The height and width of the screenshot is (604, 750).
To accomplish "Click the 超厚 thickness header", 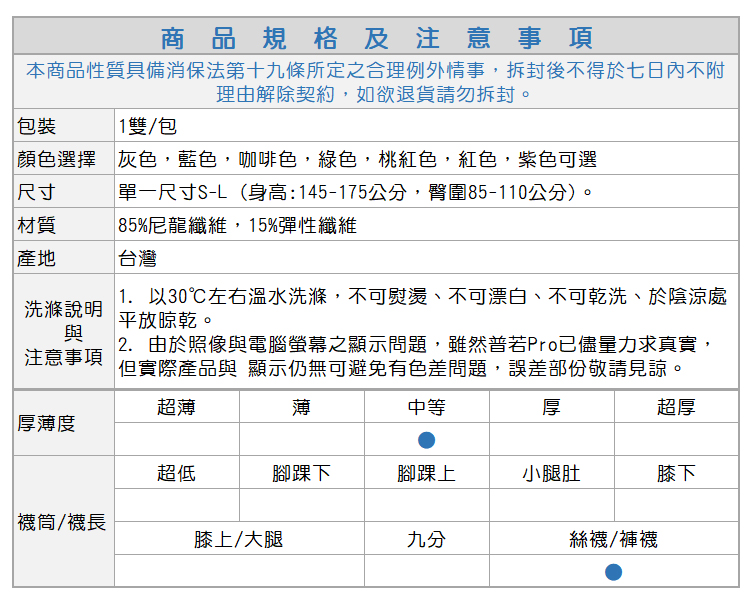I will click(x=676, y=407).
